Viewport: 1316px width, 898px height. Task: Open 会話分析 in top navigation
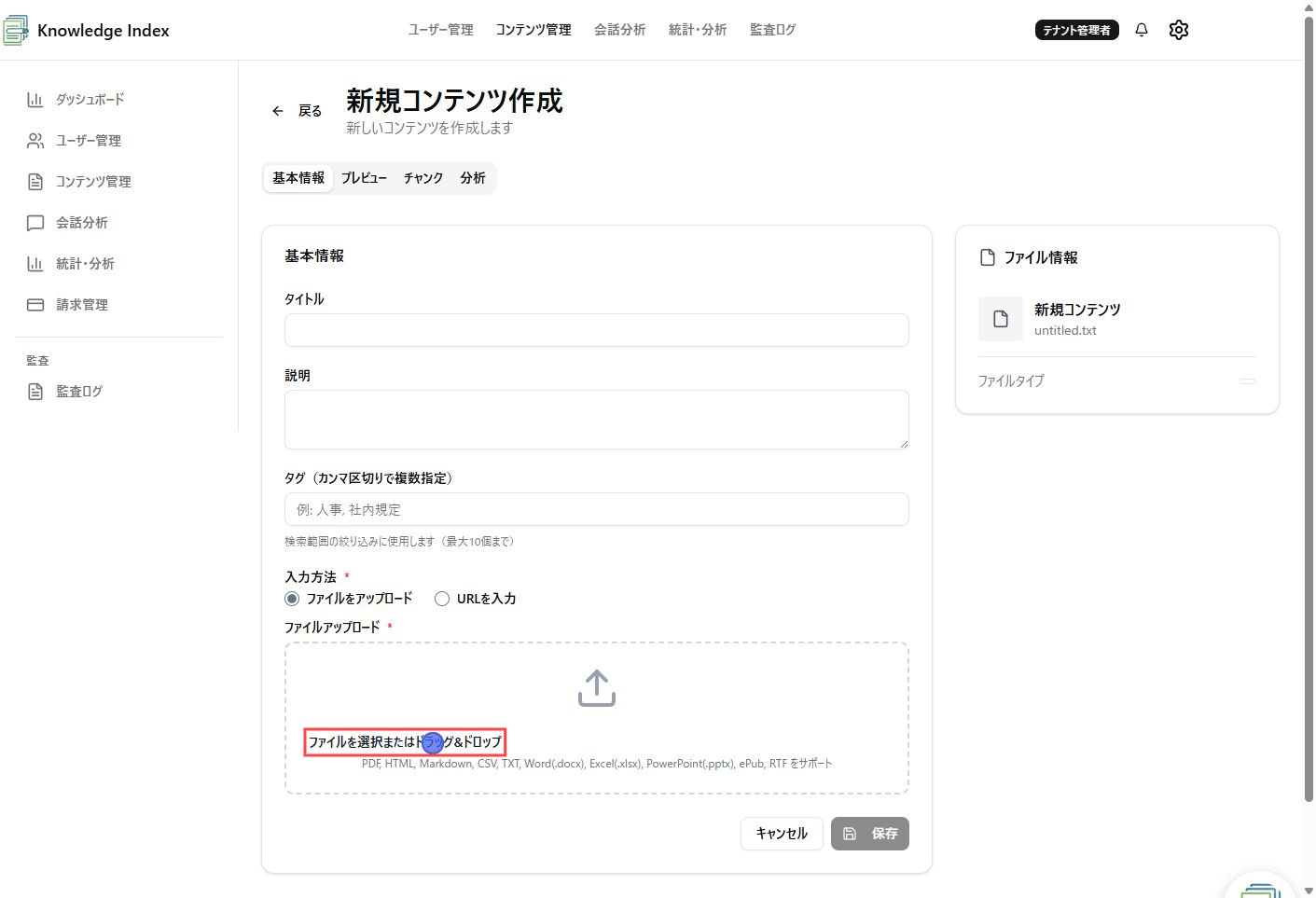pyautogui.click(x=620, y=30)
